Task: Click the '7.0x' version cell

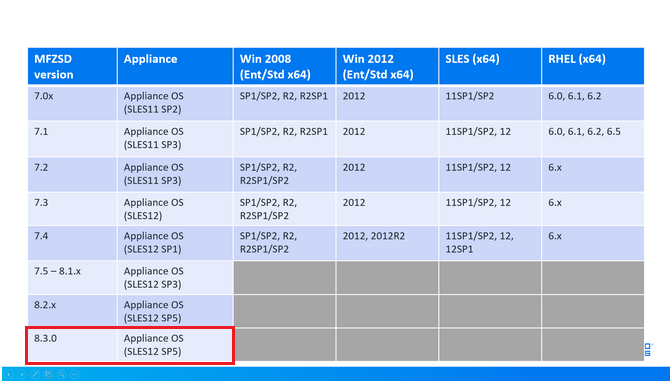Action: coord(72,103)
